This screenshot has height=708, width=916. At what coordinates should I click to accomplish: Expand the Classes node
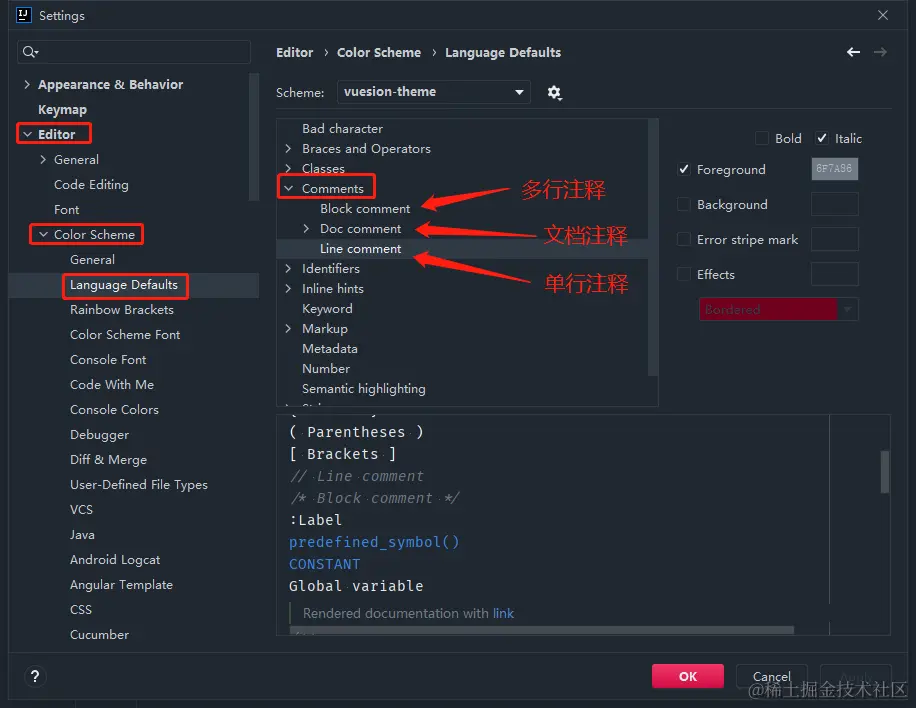click(x=288, y=168)
